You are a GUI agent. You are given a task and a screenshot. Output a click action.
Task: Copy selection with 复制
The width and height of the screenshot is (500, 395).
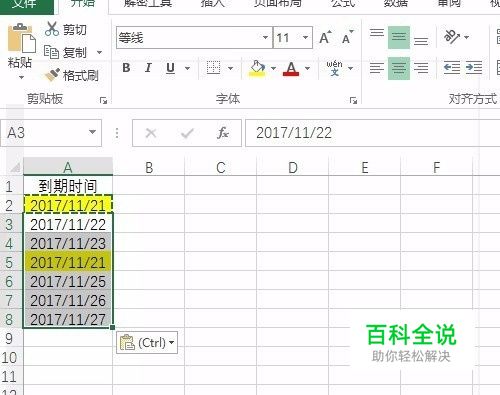point(66,52)
